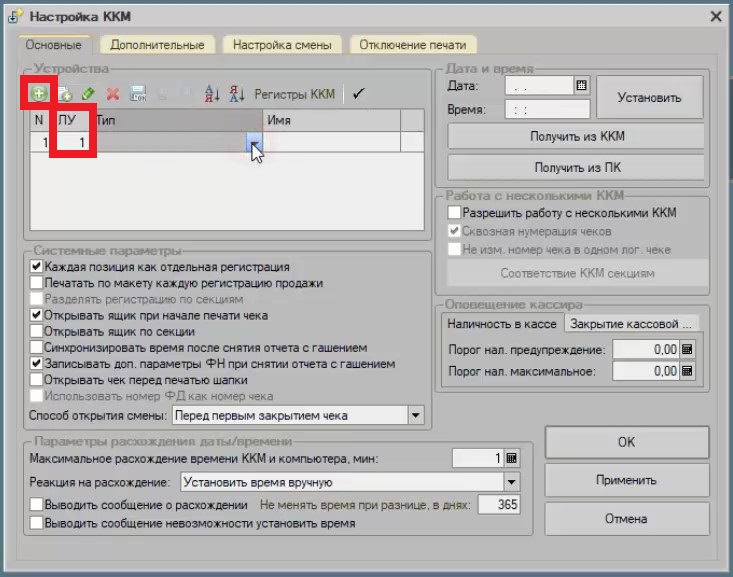Screen dimensions: 733x577
Task: Click the Получить из ККМ button
Action: [x=576, y=137]
